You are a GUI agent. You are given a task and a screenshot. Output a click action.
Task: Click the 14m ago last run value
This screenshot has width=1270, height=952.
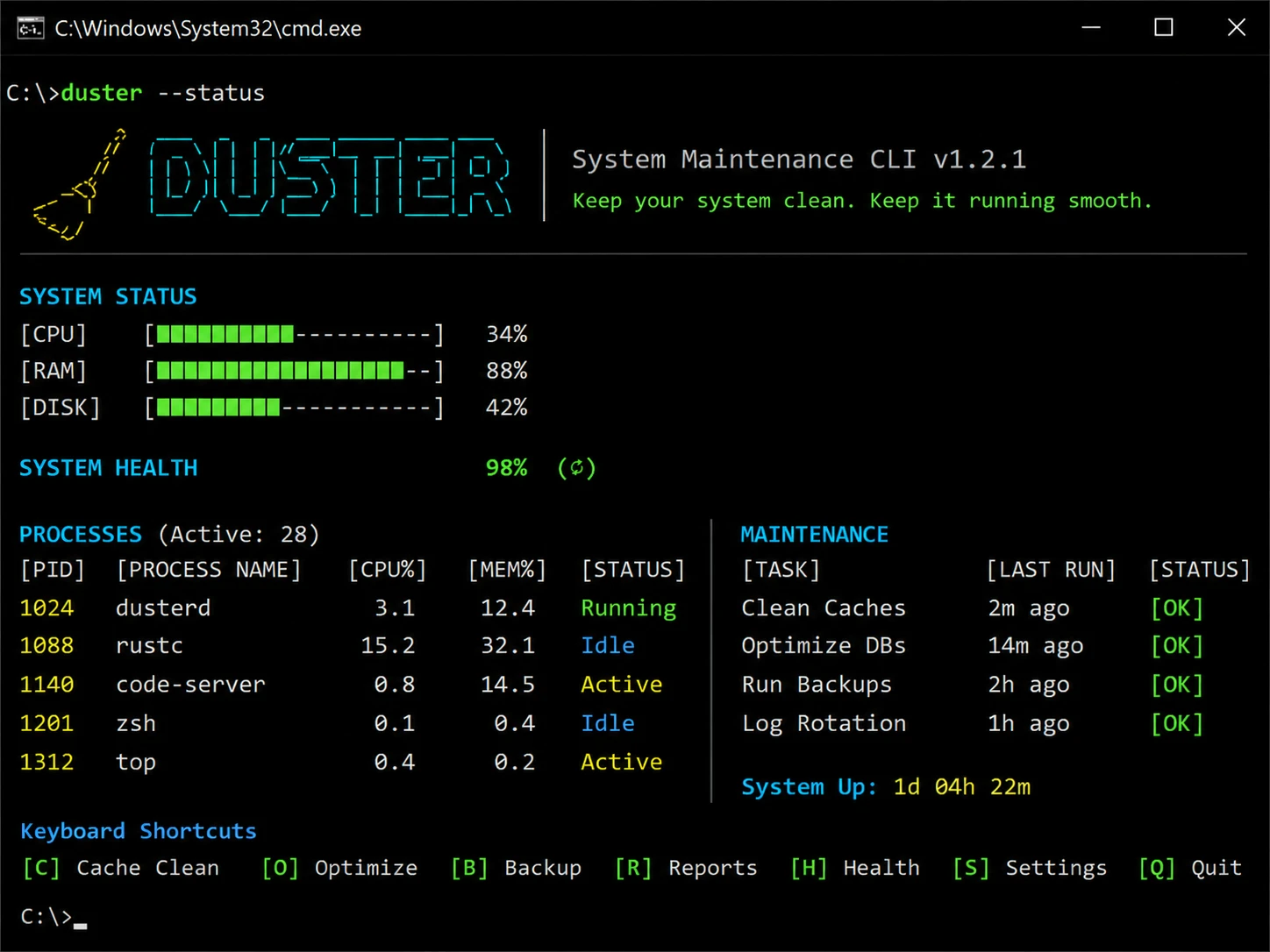[1036, 647]
